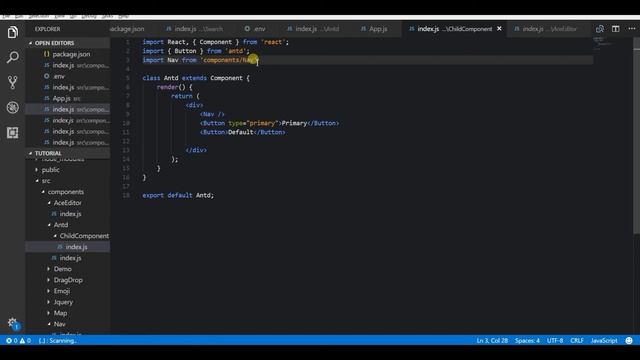This screenshot has height=360, width=640.
Task: Switch to the .env tab
Action: tap(256, 29)
